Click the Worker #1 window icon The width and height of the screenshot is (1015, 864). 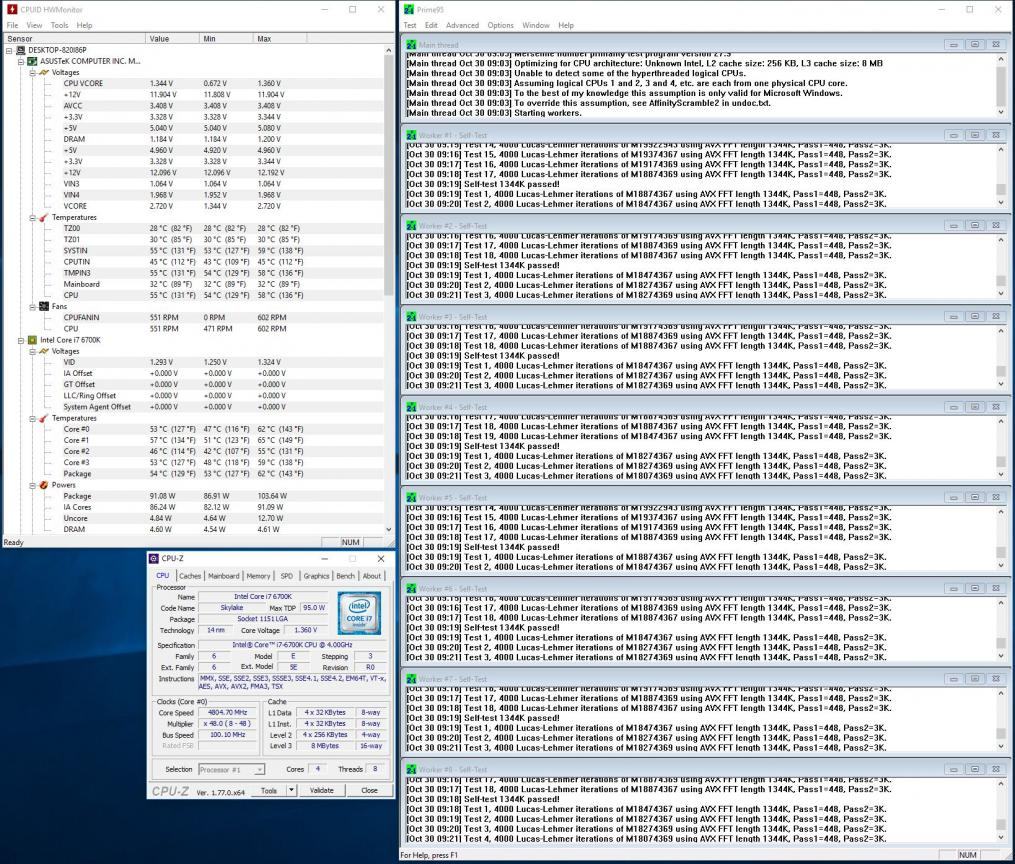tap(411, 135)
